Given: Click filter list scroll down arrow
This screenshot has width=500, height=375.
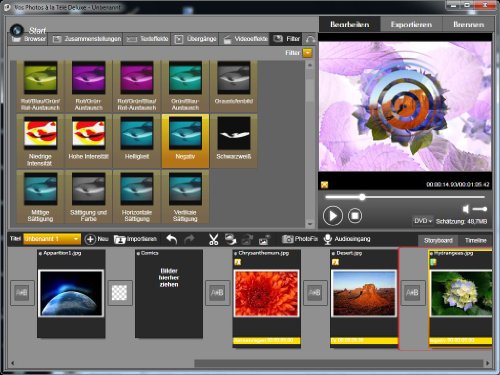Looking at the screenshot, I should point(310,224).
